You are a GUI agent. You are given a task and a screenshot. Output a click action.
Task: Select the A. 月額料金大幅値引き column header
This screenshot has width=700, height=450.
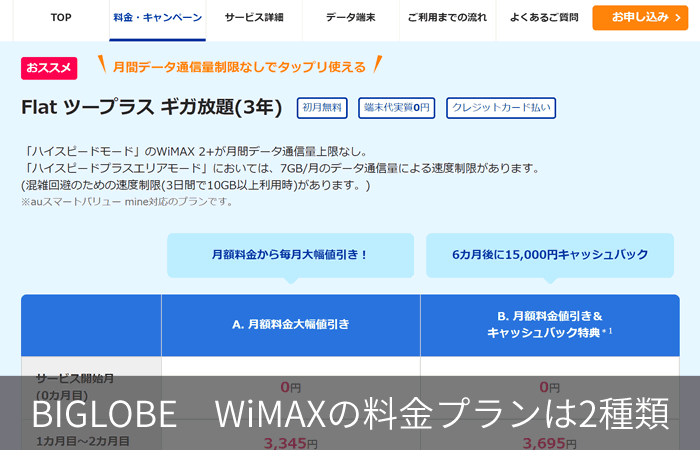pyautogui.click(x=291, y=325)
